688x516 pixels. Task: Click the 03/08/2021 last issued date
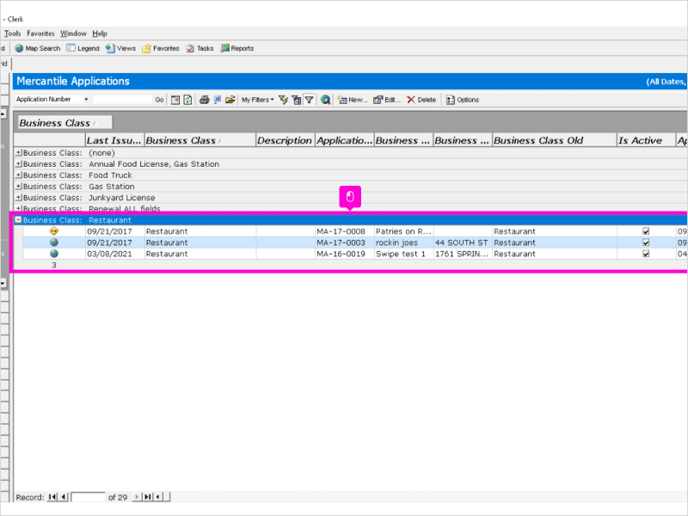click(109, 254)
